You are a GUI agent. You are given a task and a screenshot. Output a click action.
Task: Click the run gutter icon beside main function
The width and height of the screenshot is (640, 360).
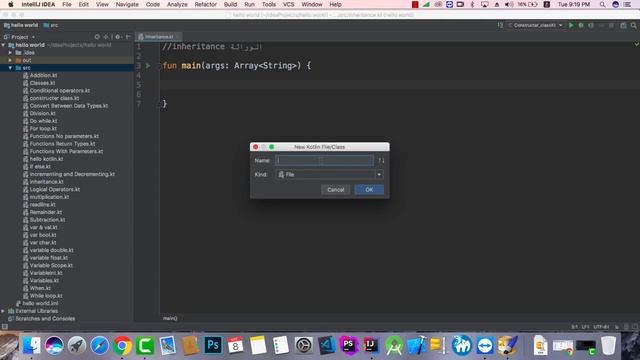(148, 66)
